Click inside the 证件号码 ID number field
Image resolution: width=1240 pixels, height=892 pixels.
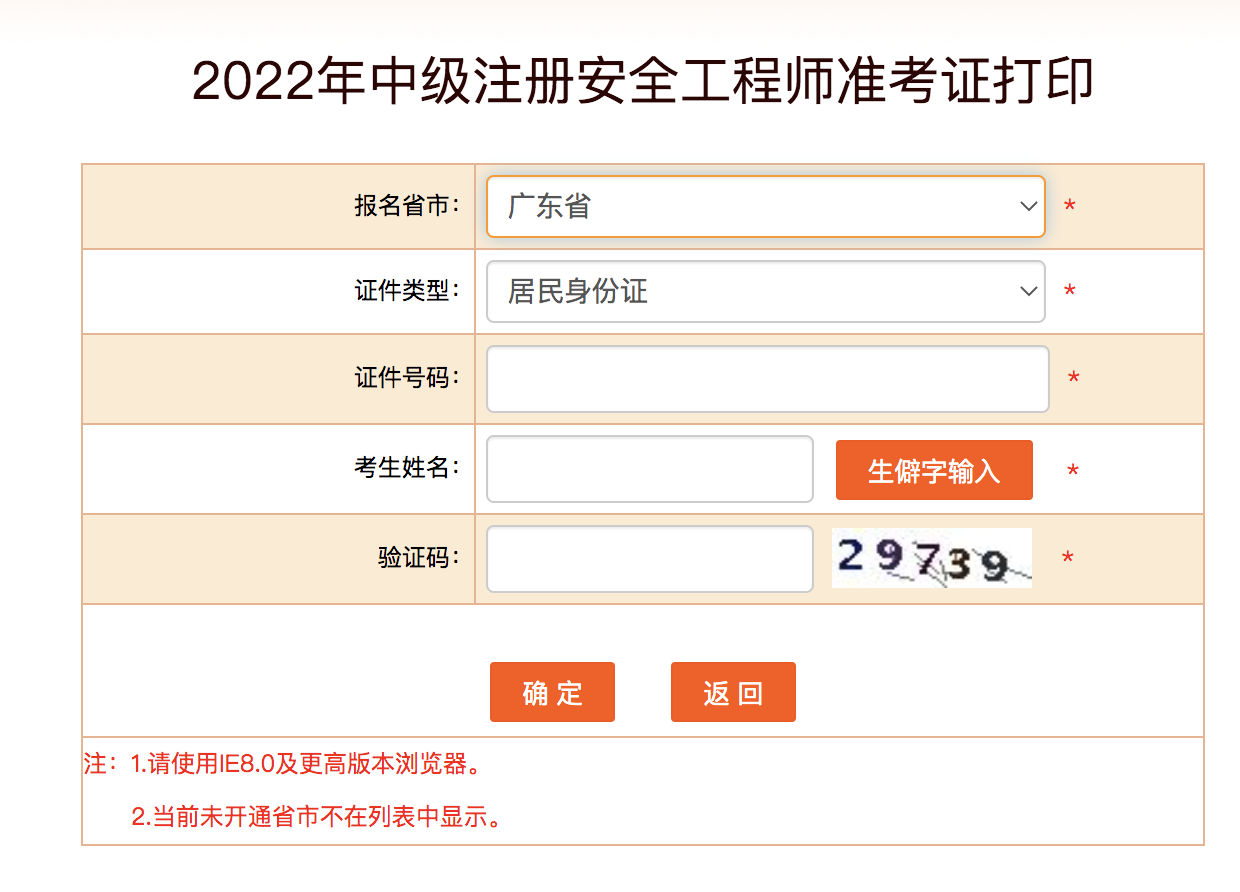765,378
